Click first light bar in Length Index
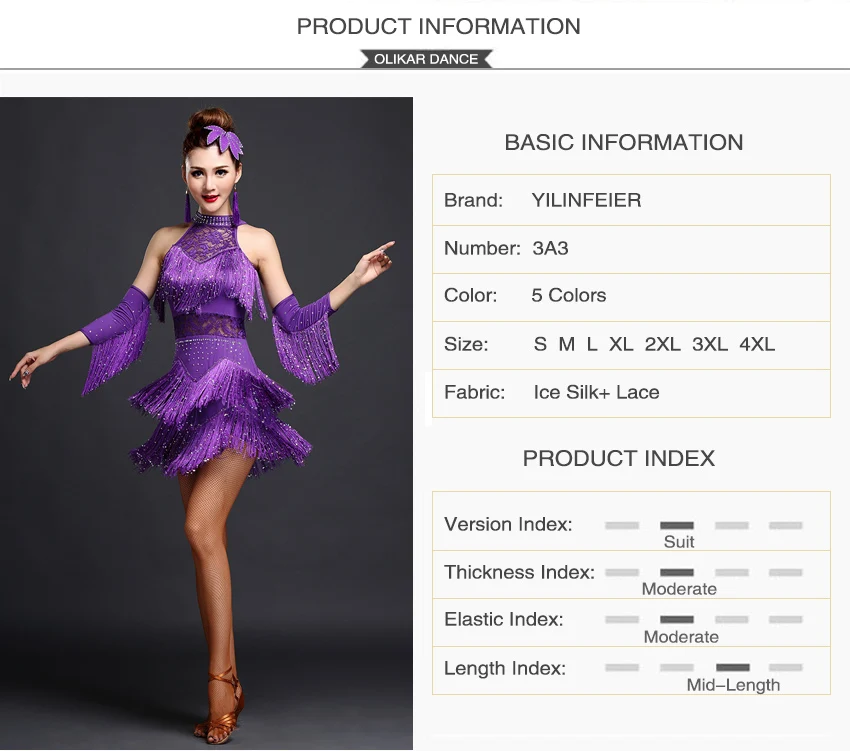850x751 pixels. 622,667
